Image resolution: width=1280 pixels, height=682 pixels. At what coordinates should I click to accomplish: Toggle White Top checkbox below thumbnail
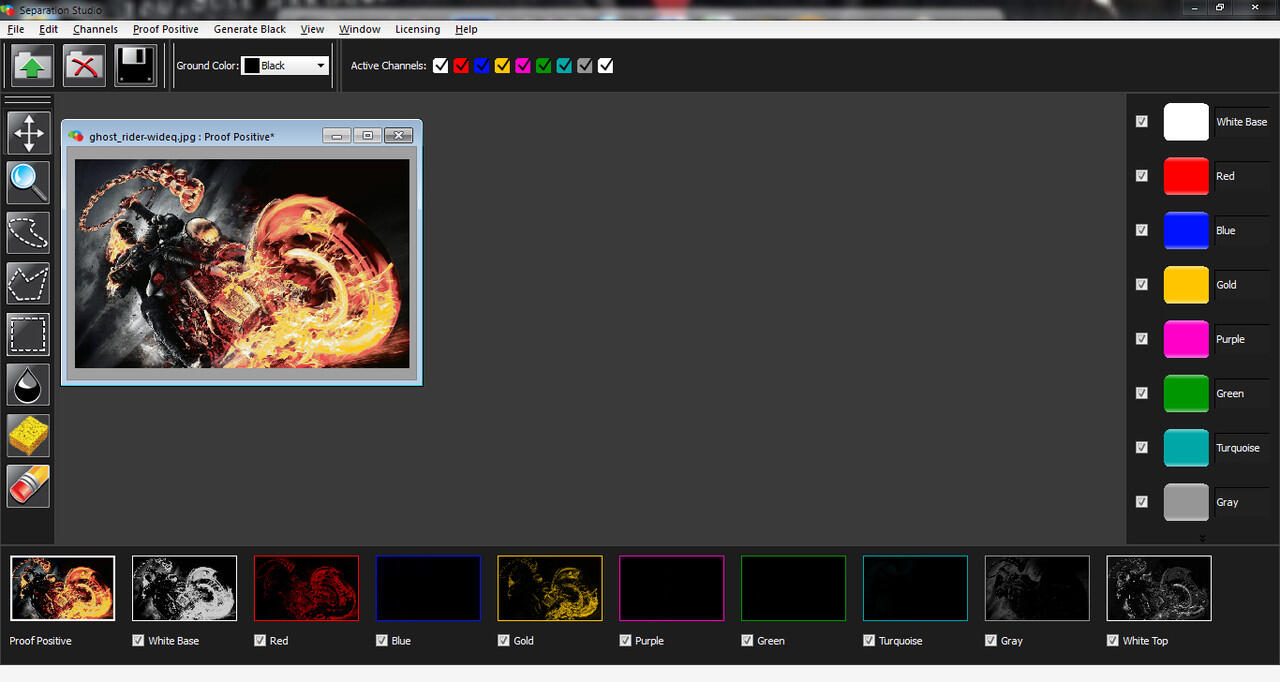[x=1113, y=640]
